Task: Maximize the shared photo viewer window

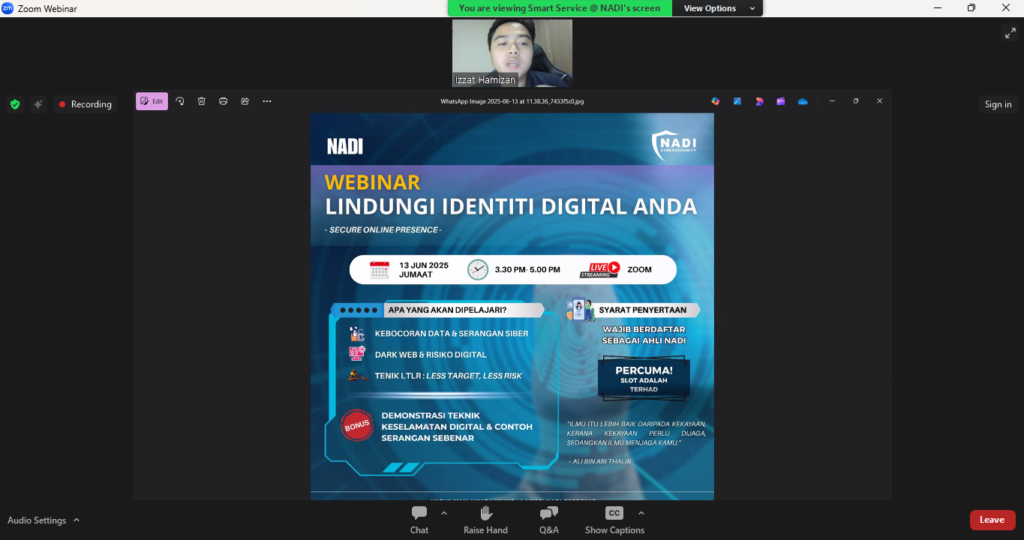Action: pyautogui.click(x=856, y=101)
